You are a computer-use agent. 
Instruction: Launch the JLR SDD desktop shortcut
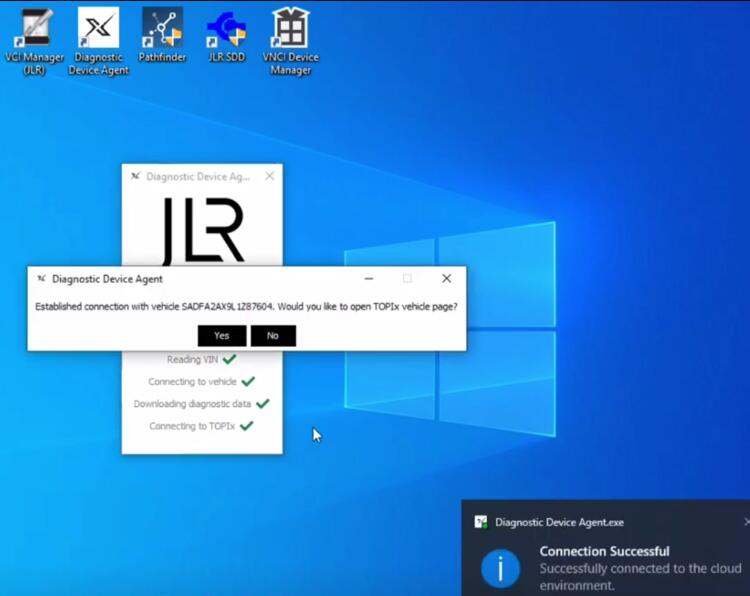tap(226, 37)
